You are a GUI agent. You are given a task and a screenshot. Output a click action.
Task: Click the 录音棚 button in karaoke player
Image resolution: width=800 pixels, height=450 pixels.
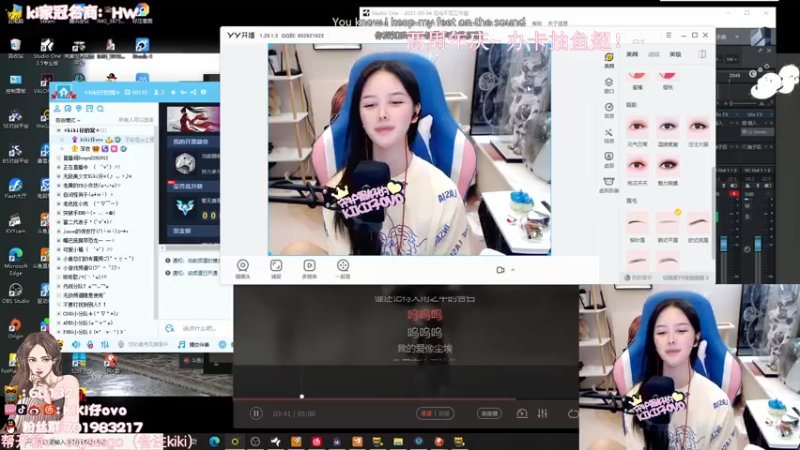[x=489, y=413]
